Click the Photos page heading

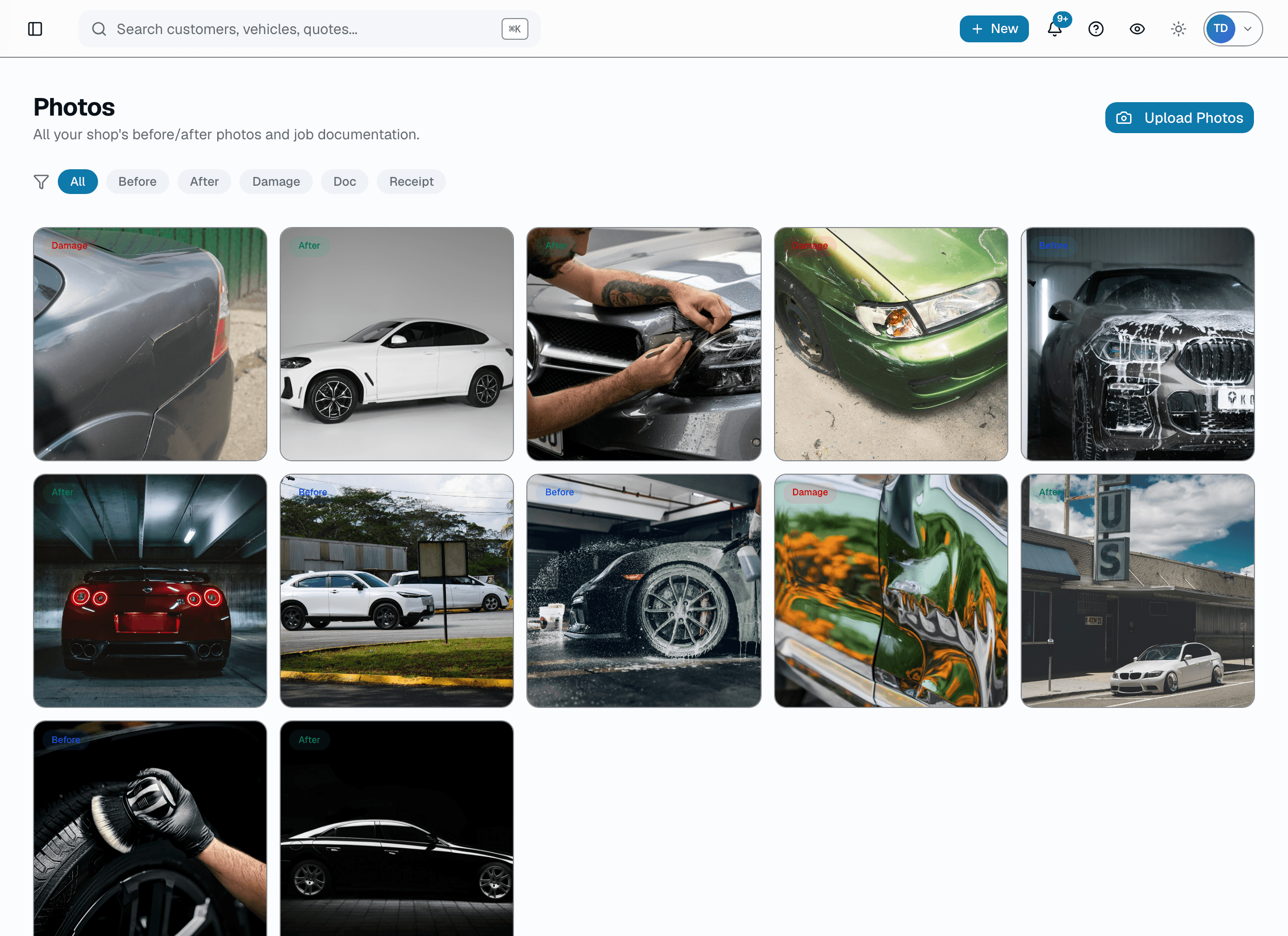(x=74, y=107)
